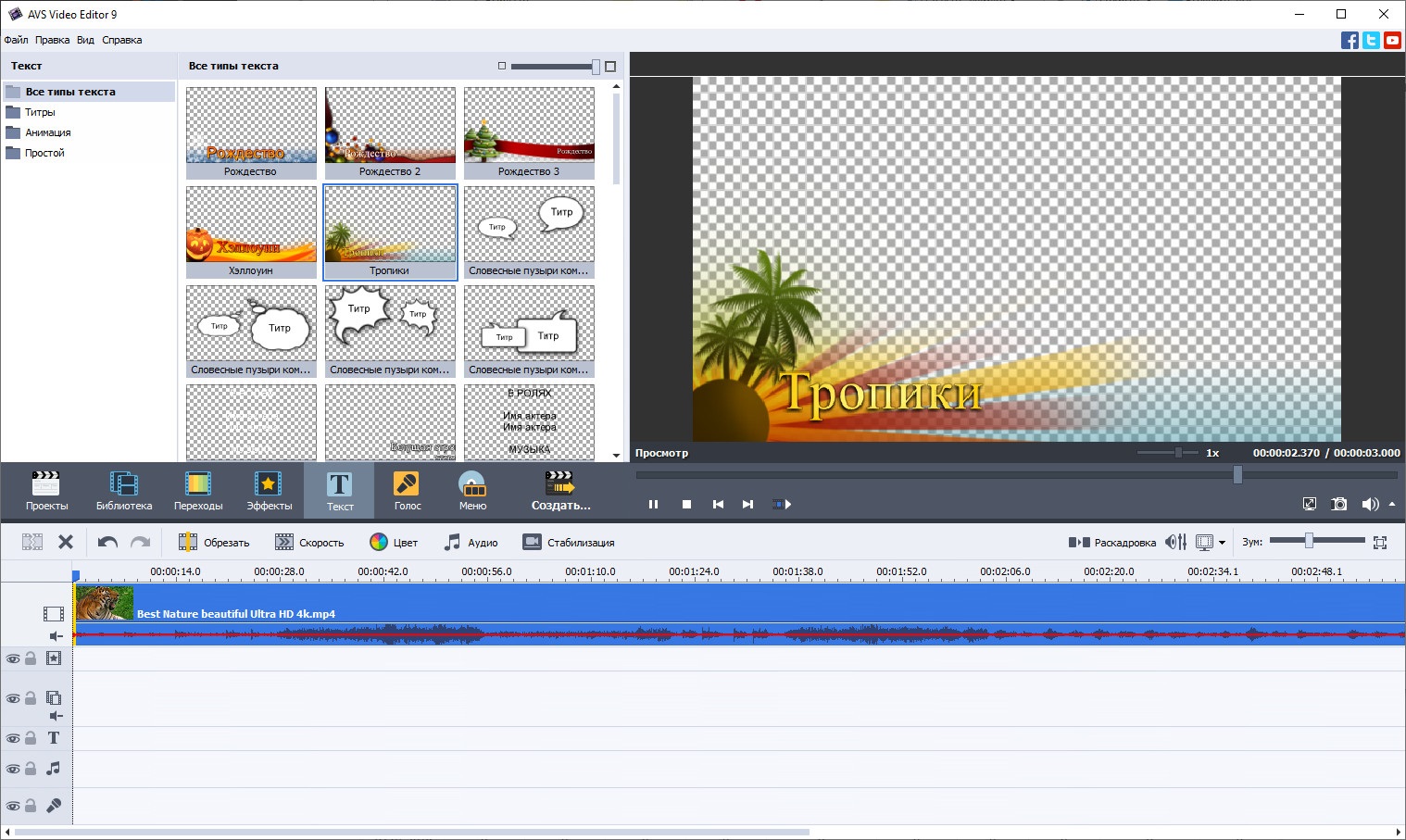Open the Голос voice recording tool
Screen dimensions: 1406x840
pos(407,491)
